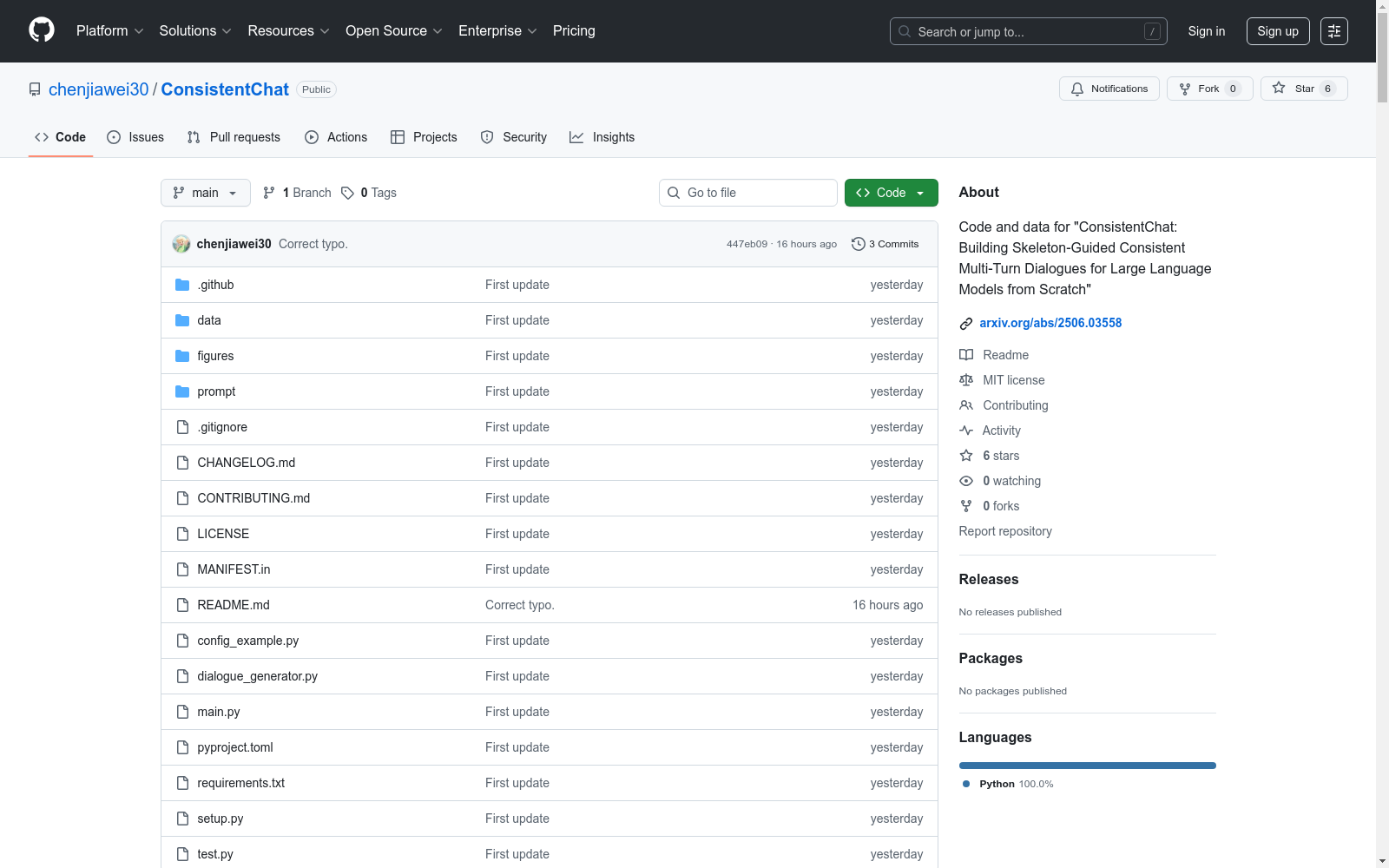
Task: Open the Actions tab
Action: pyautogui.click(x=336, y=137)
